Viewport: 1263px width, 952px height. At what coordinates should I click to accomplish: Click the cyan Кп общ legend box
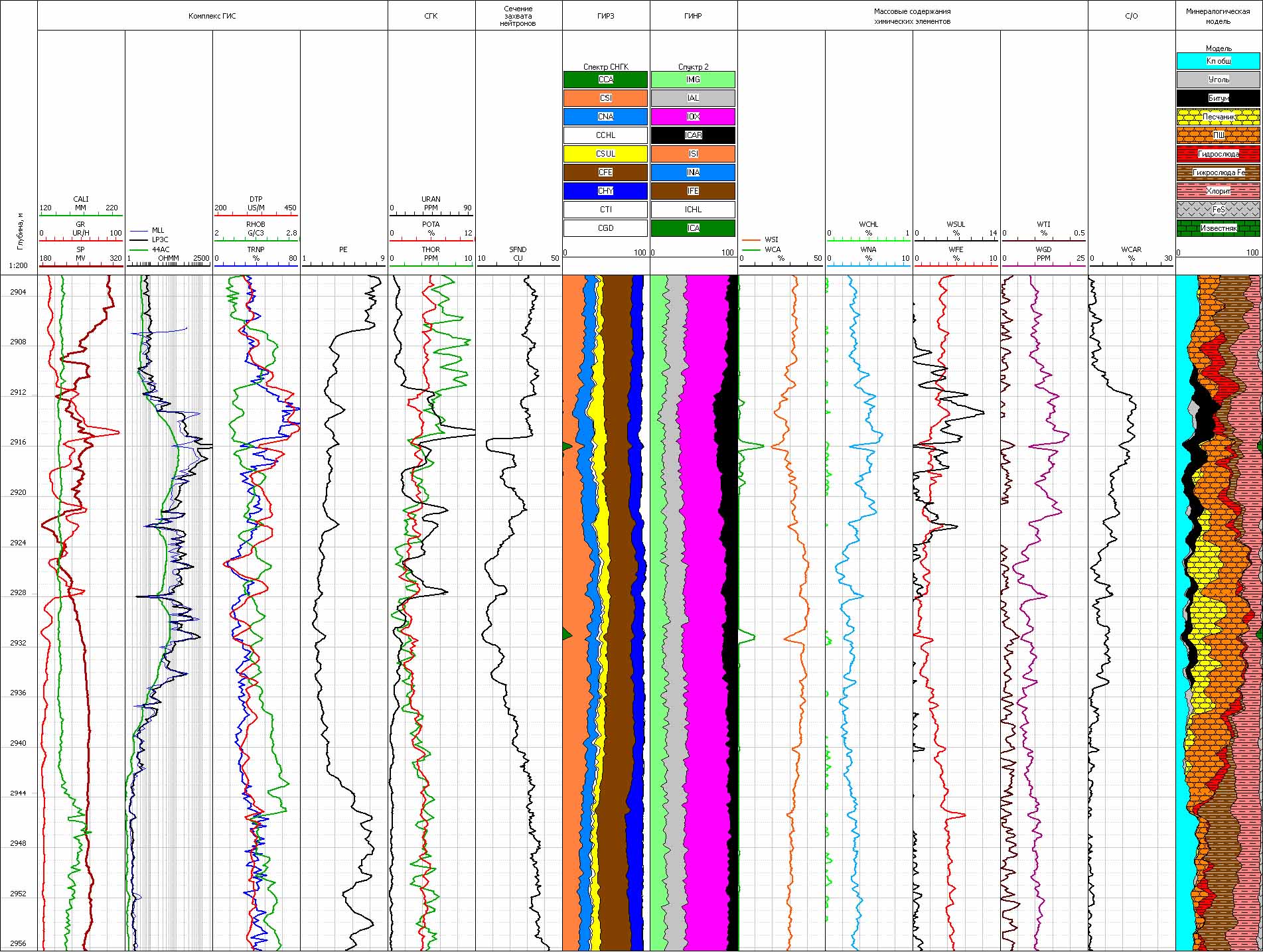1218,61
